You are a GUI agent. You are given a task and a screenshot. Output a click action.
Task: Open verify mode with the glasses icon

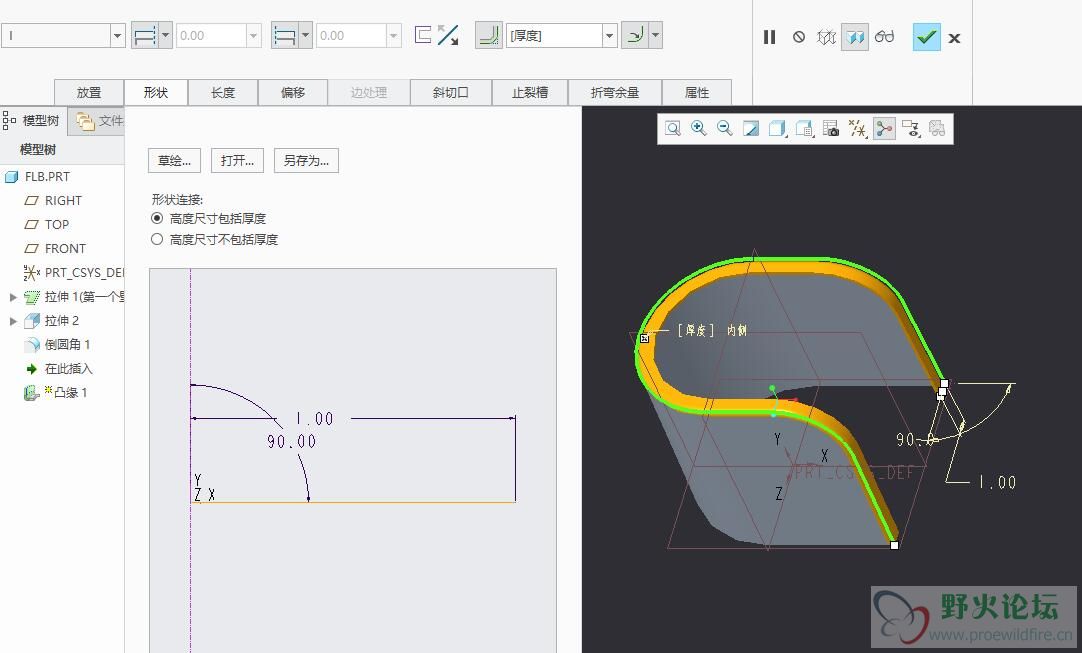(x=884, y=37)
